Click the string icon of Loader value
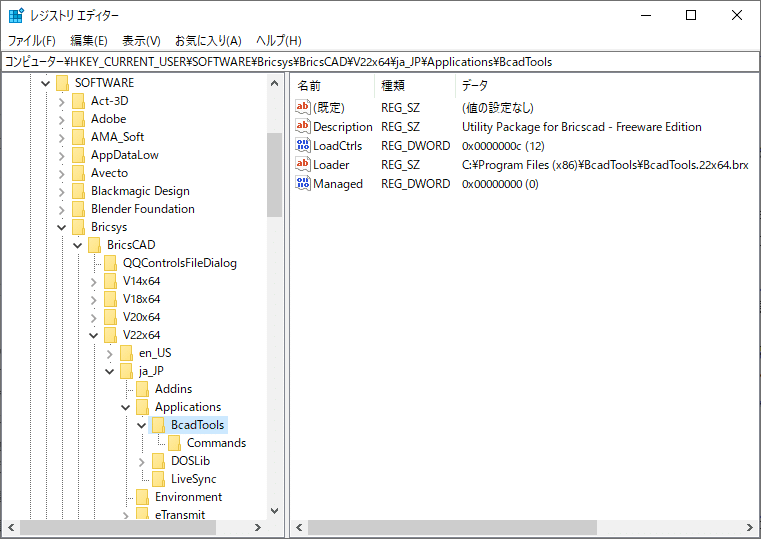 [x=303, y=164]
